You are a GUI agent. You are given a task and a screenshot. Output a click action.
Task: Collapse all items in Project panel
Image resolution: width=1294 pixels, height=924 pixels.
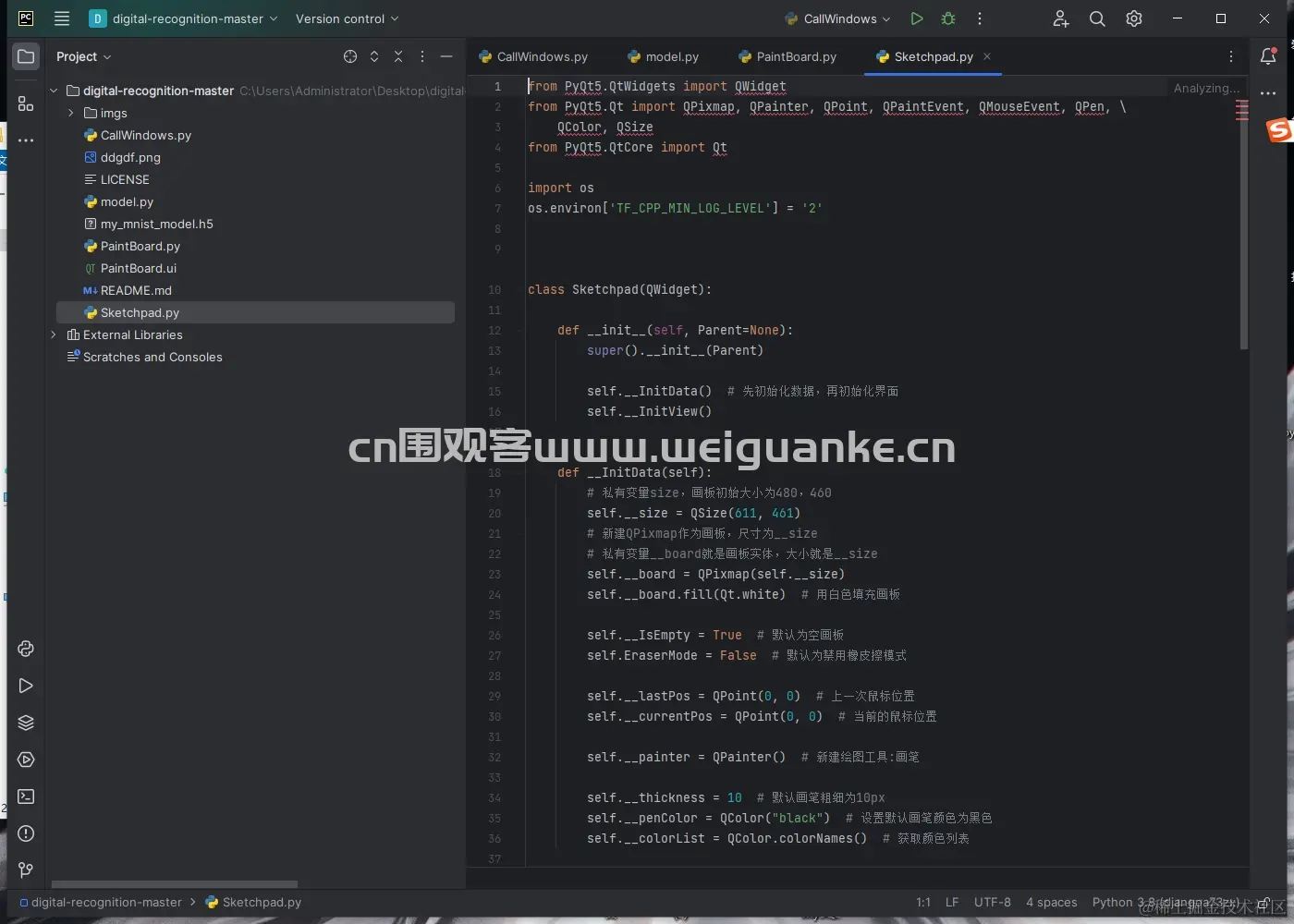pyautogui.click(x=398, y=56)
